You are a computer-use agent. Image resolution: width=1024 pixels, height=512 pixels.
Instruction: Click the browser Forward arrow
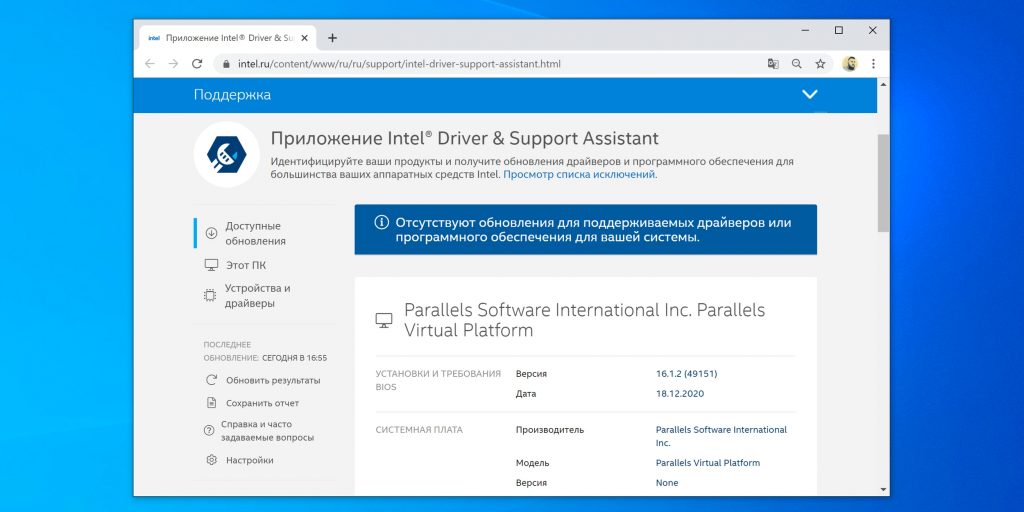coord(173,64)
